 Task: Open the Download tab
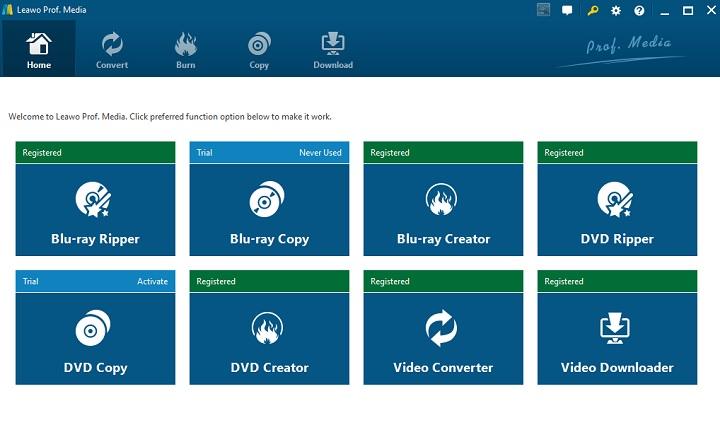(333, 50)
